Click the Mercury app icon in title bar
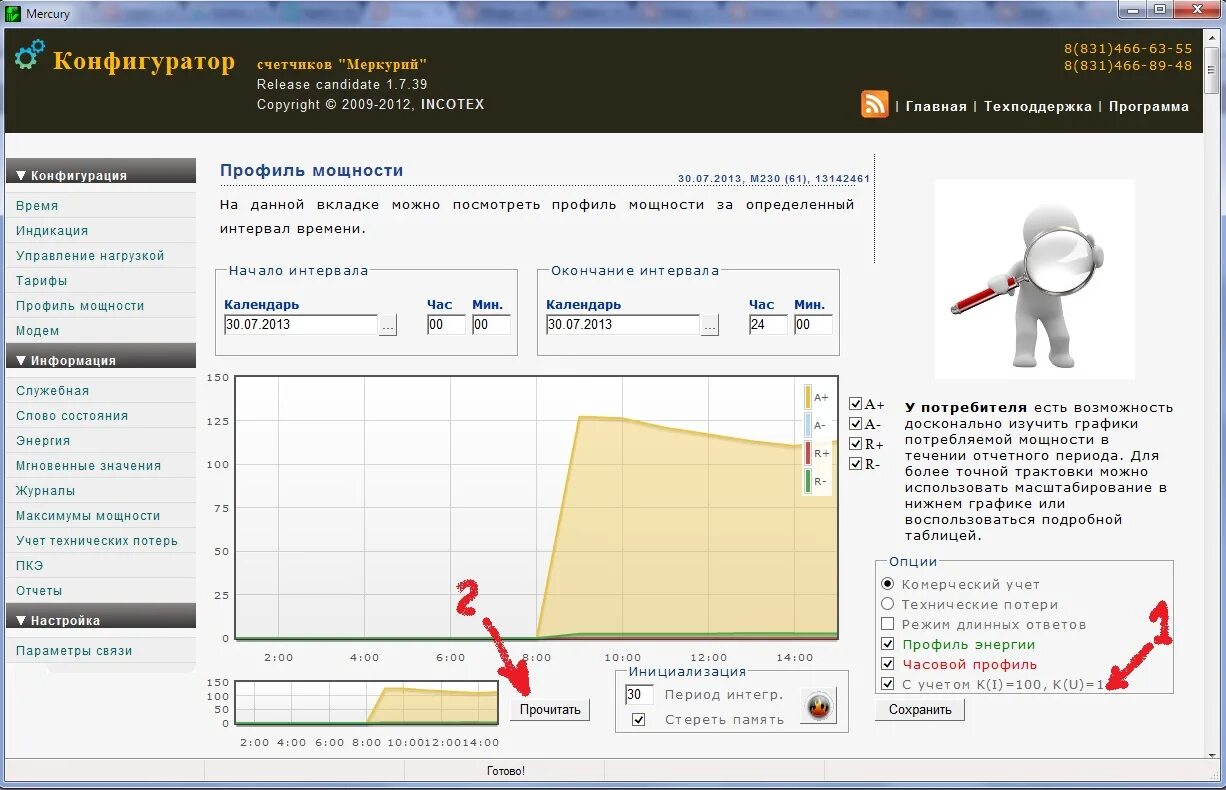 [x=12, y=13]
